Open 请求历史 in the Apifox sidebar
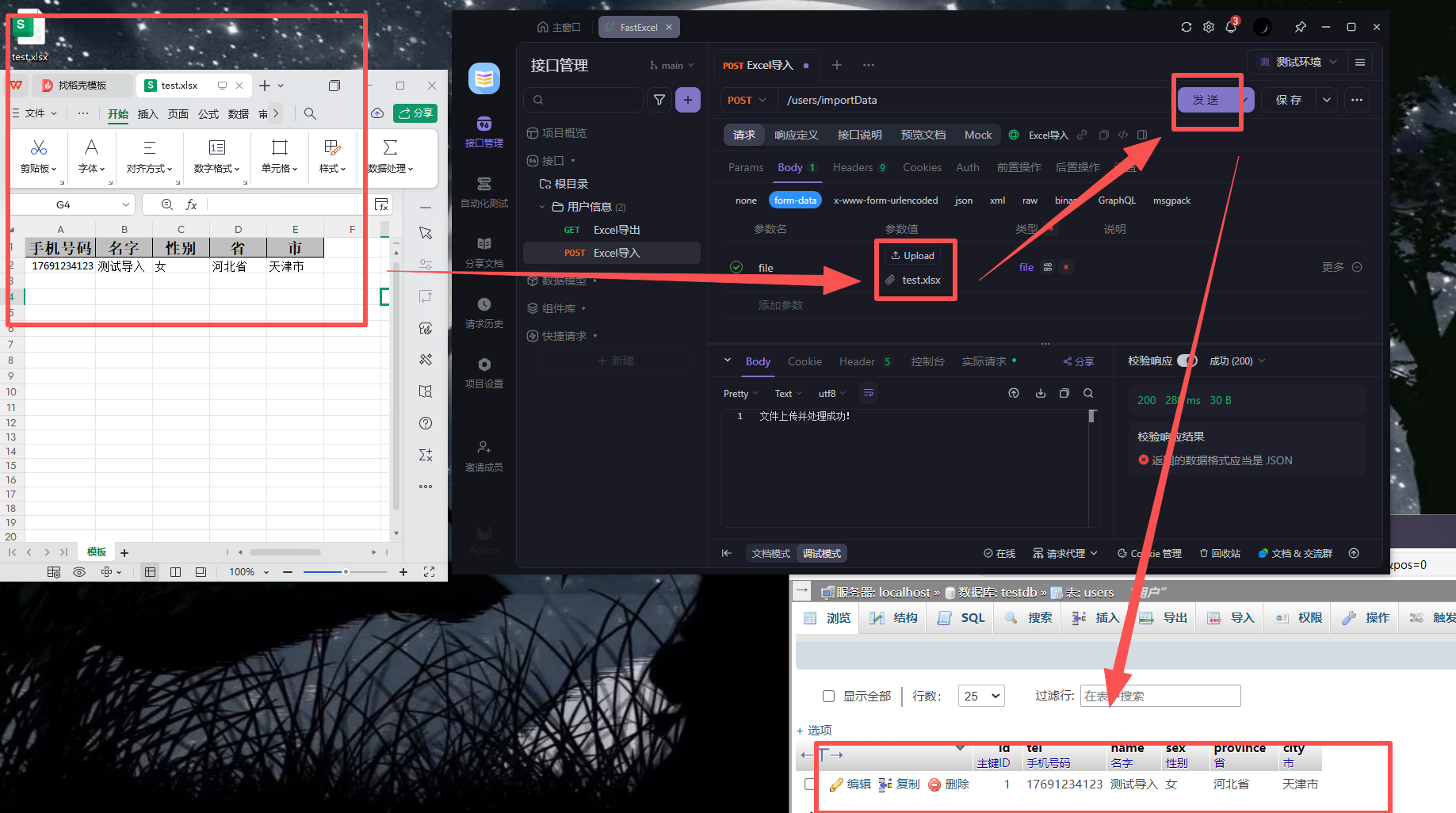The height and width of the screenshot is (813, 1456). click(x=483, y=312)
